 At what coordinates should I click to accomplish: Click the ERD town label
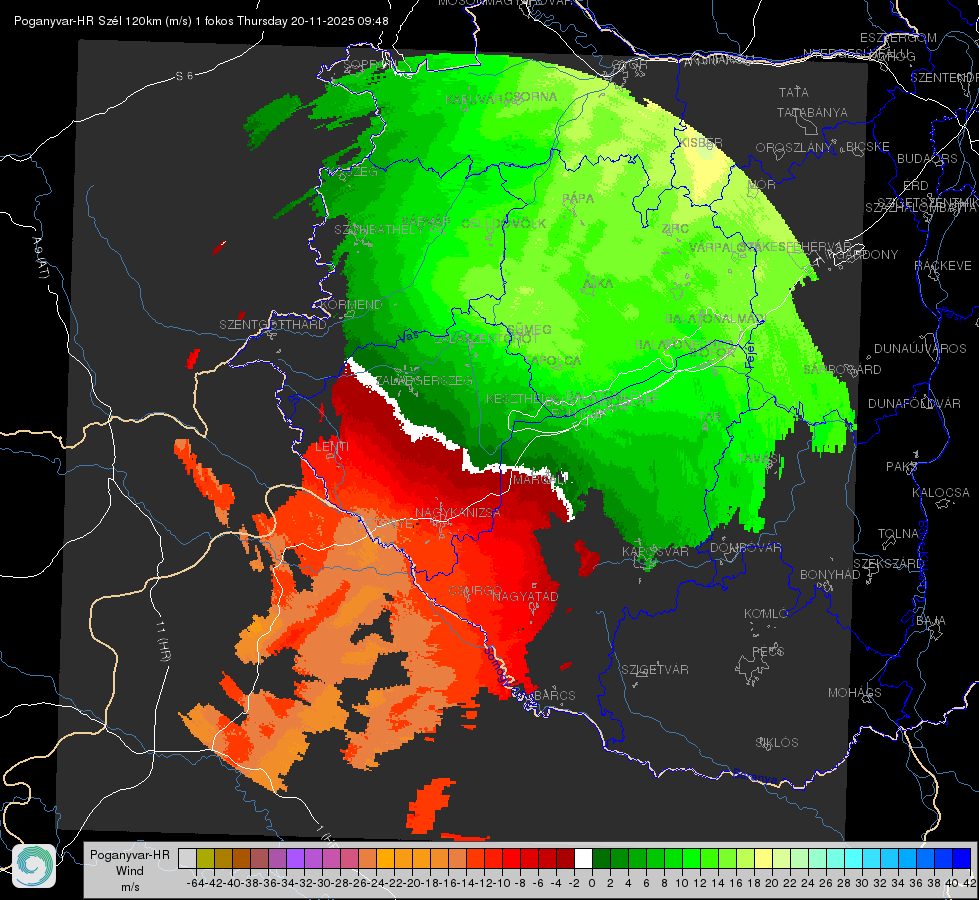pos(916,186)
